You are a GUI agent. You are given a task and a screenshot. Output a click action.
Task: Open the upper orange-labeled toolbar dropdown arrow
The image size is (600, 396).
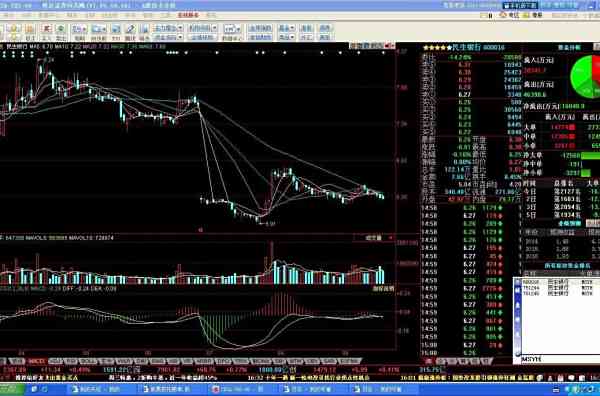(x=180, y=28)
